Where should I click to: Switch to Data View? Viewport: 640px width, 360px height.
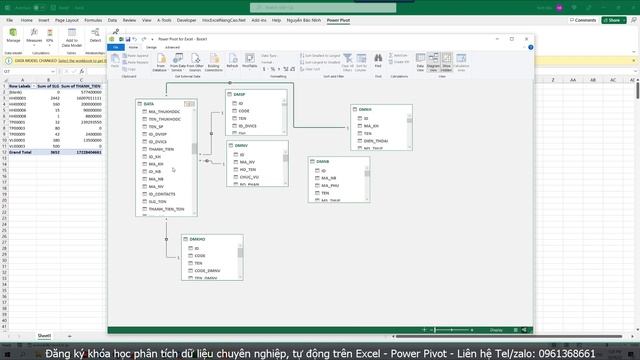[420, 62]
